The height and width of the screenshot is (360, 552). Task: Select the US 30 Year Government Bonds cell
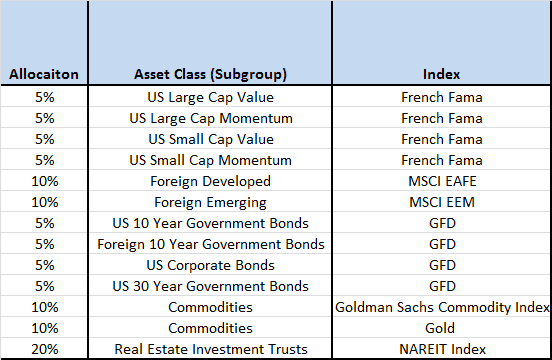(210, 286)
